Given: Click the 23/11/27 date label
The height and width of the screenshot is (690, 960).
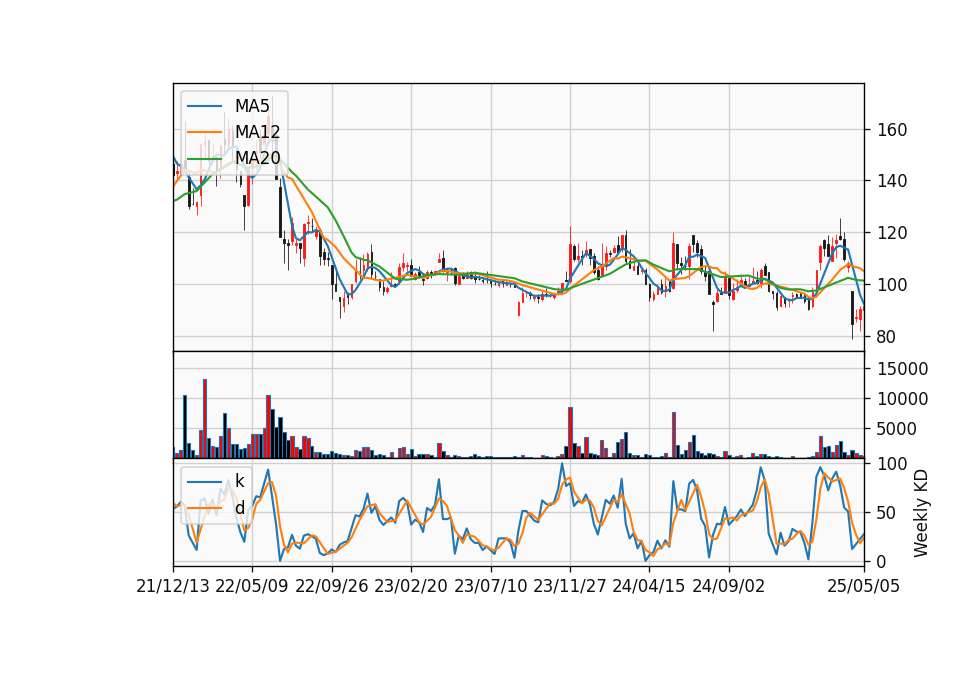Looking at the screenshot, I should point(570,586).
